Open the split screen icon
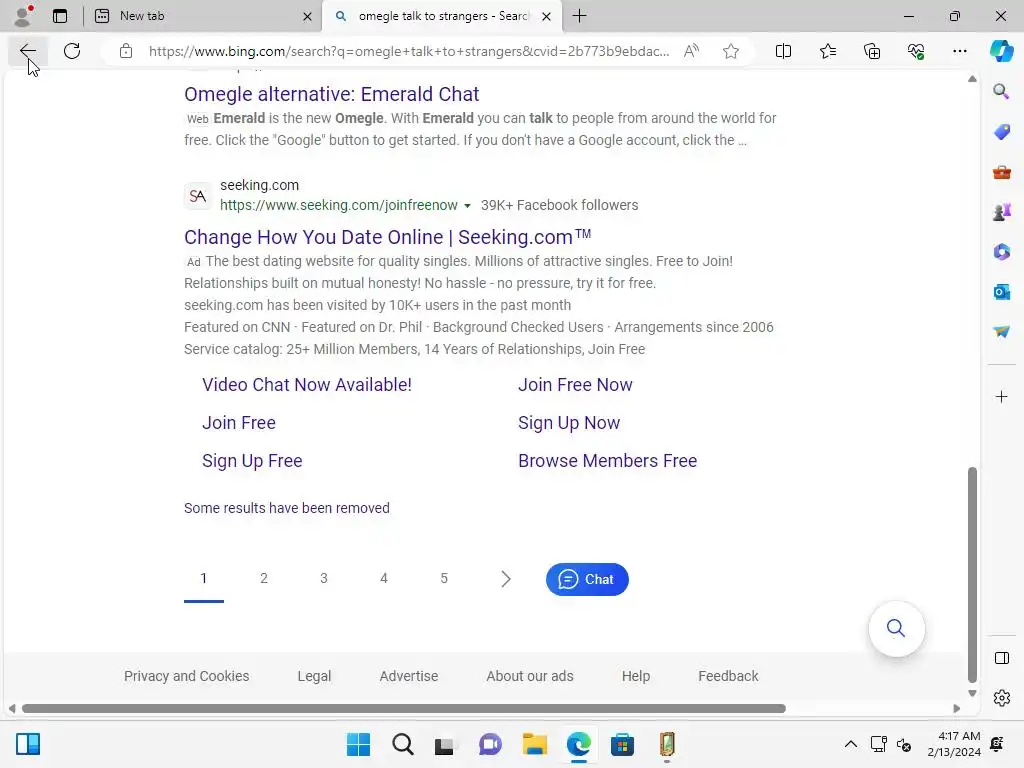Image resolution: width=1024 pixels, height=768 pixels. coord(783,51)
